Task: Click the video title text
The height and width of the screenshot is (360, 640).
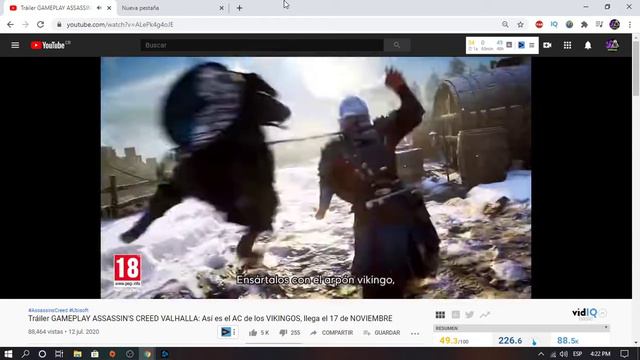Action: pyautogui.click(x=210, y=318)
